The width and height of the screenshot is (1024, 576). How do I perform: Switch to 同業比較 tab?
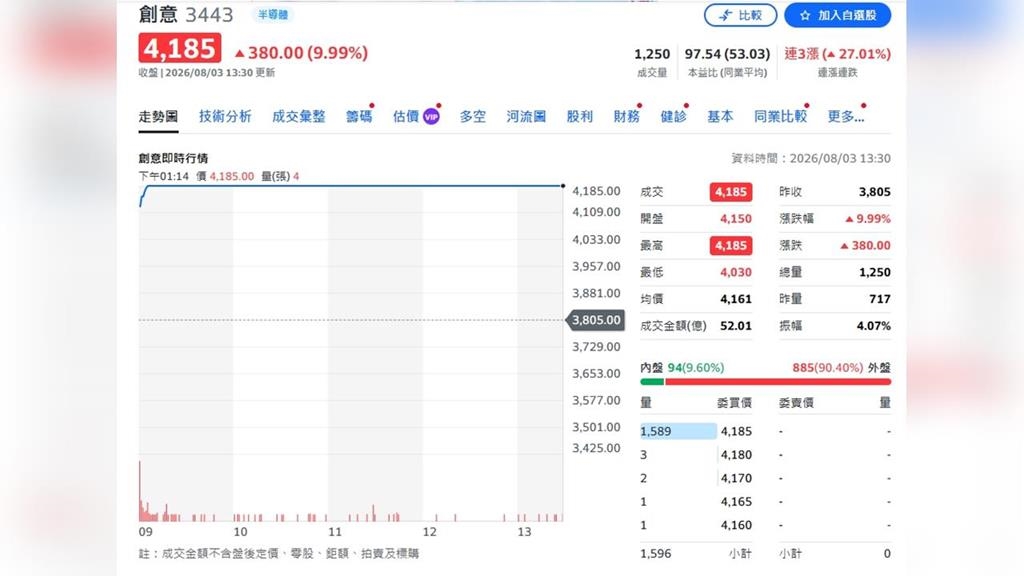point(780,116)
